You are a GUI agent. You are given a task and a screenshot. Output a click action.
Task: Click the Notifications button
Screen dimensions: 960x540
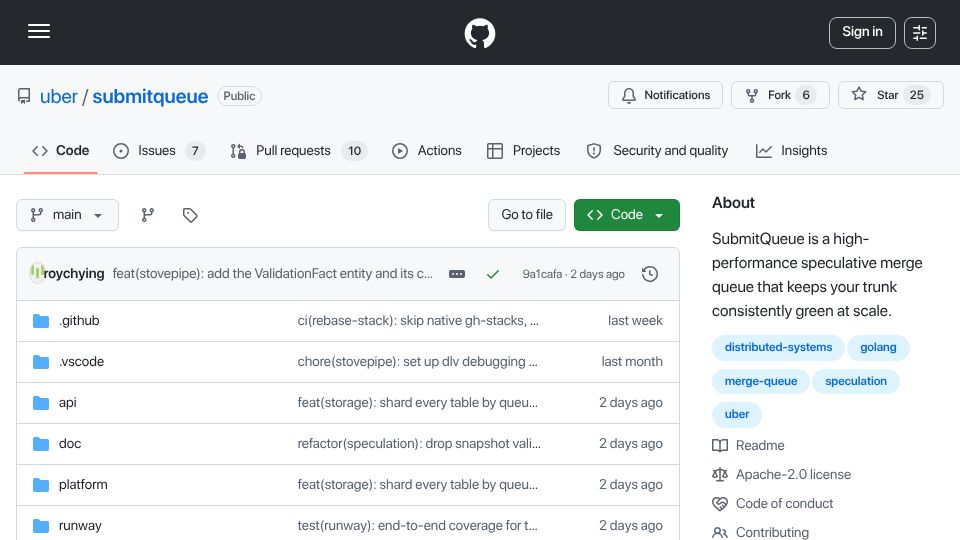(x=666, y=95)
